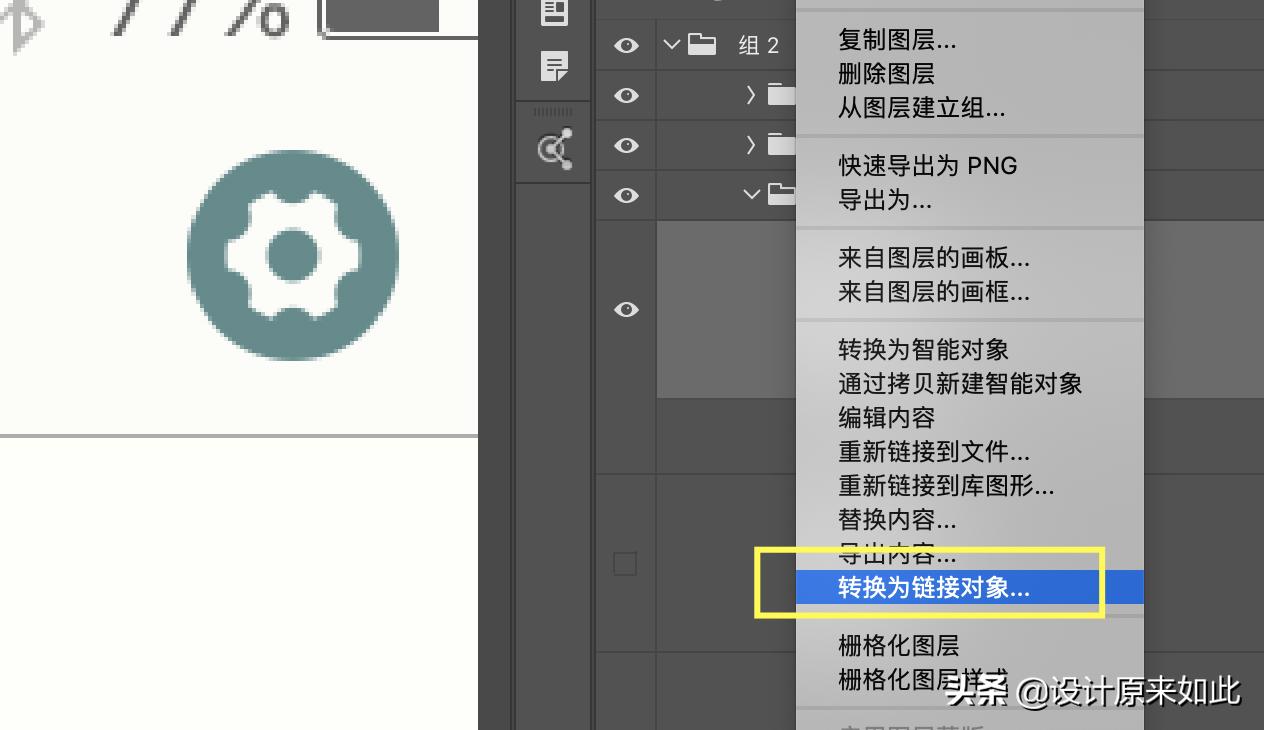Choose 替换内容 in the context menu
1264x730 pixels.
coord(896,520)
